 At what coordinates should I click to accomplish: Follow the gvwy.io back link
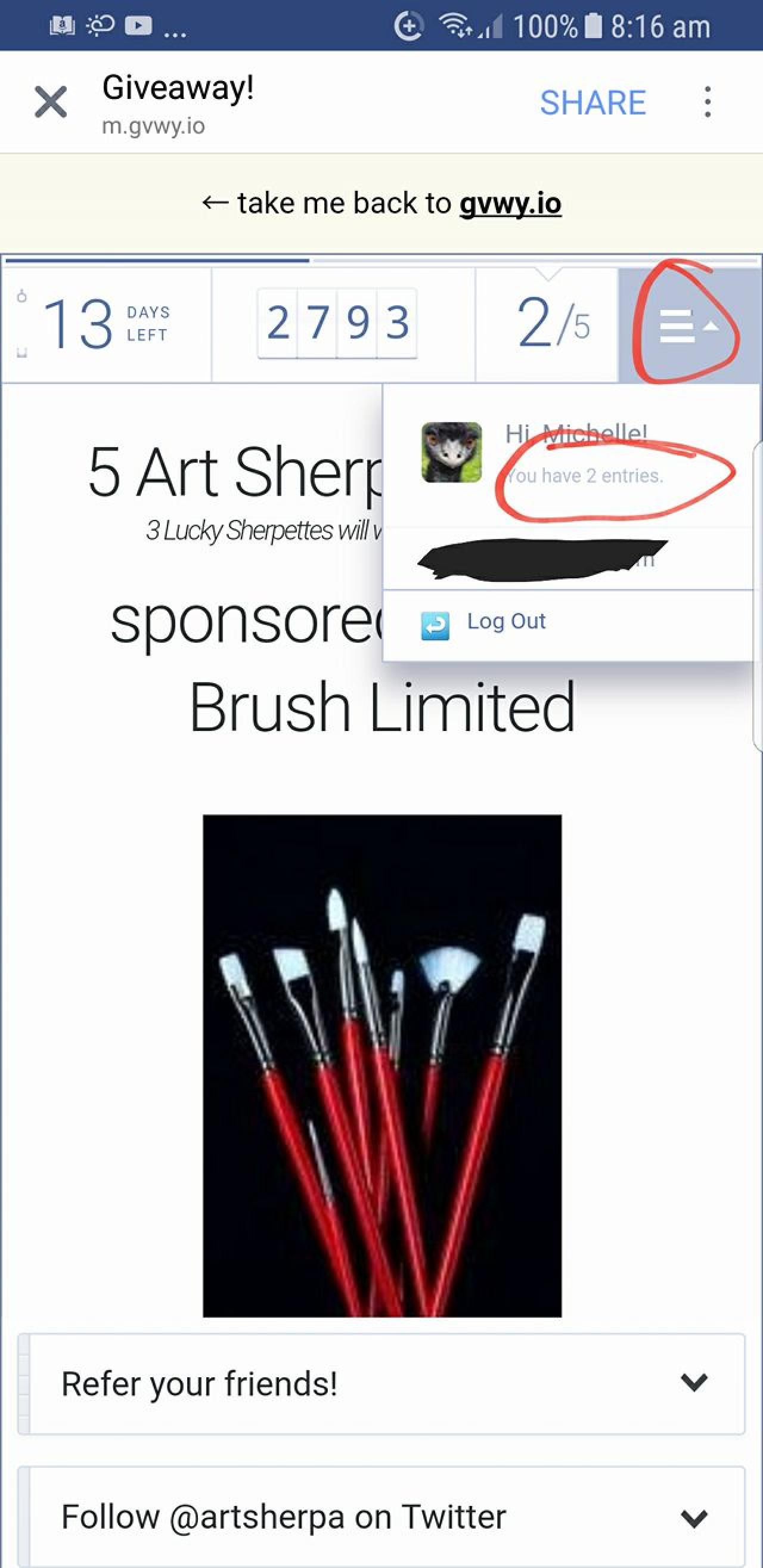pos(510,203)
